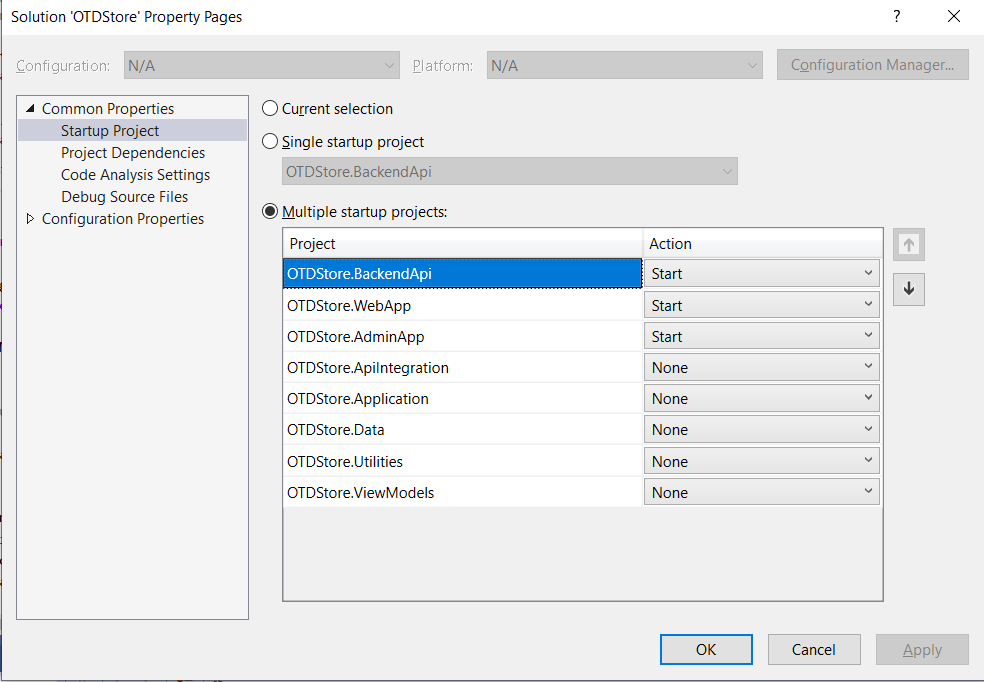Move selected project up with arrow button
This screenshot has width=984, height=682.
coord(909,245)
